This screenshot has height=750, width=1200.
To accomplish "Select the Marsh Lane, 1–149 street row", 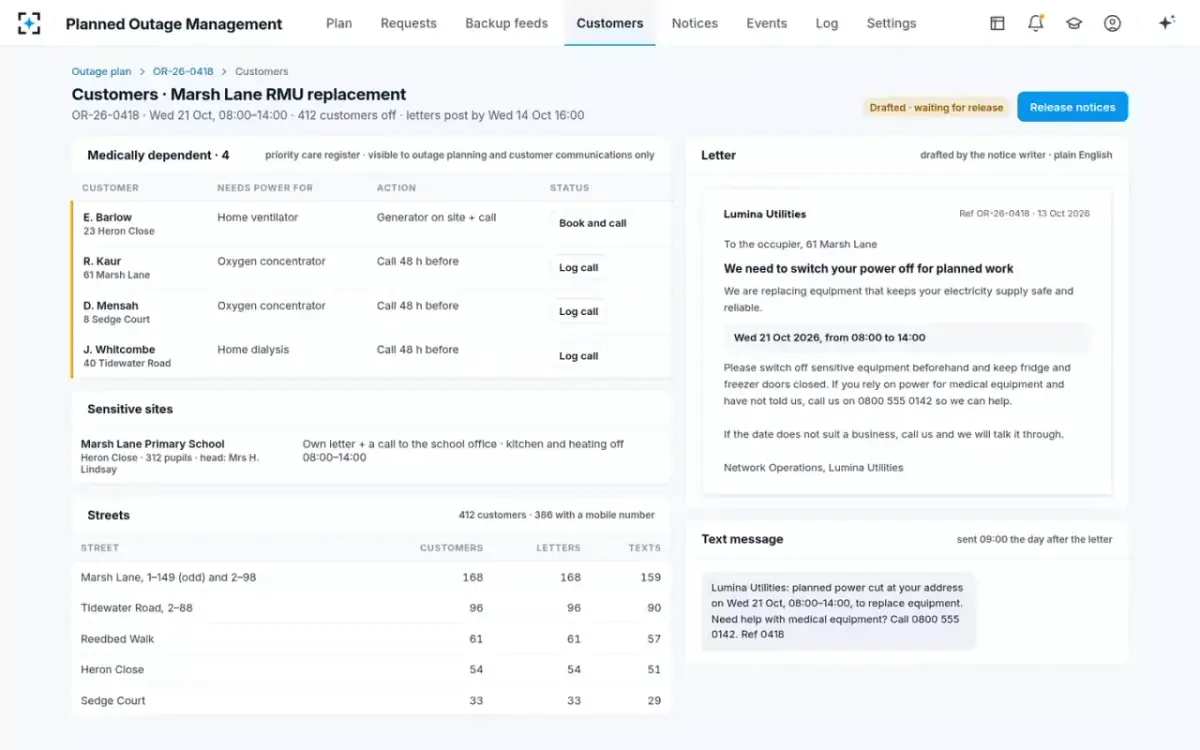I will pyautogui.click(x=371, y=577).
